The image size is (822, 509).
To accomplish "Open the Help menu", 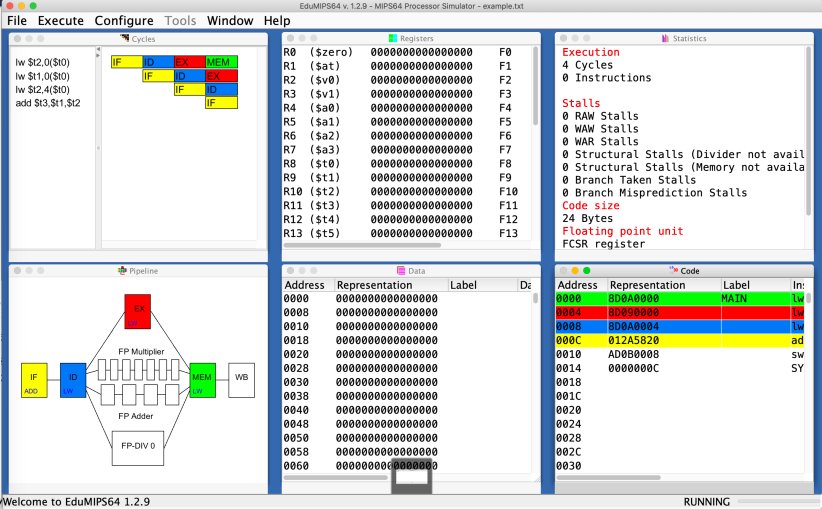I will coord(277,20).
